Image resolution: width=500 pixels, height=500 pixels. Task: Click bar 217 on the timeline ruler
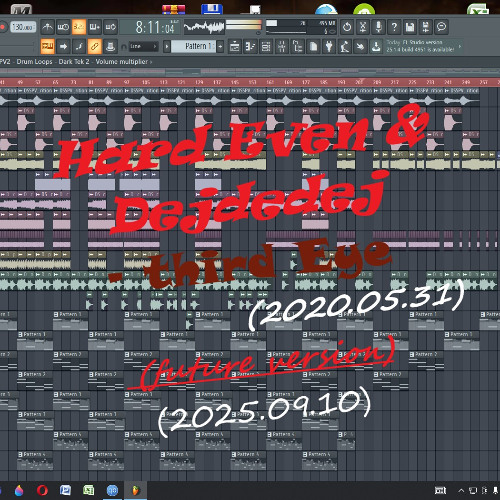click(x=395, y=82)
